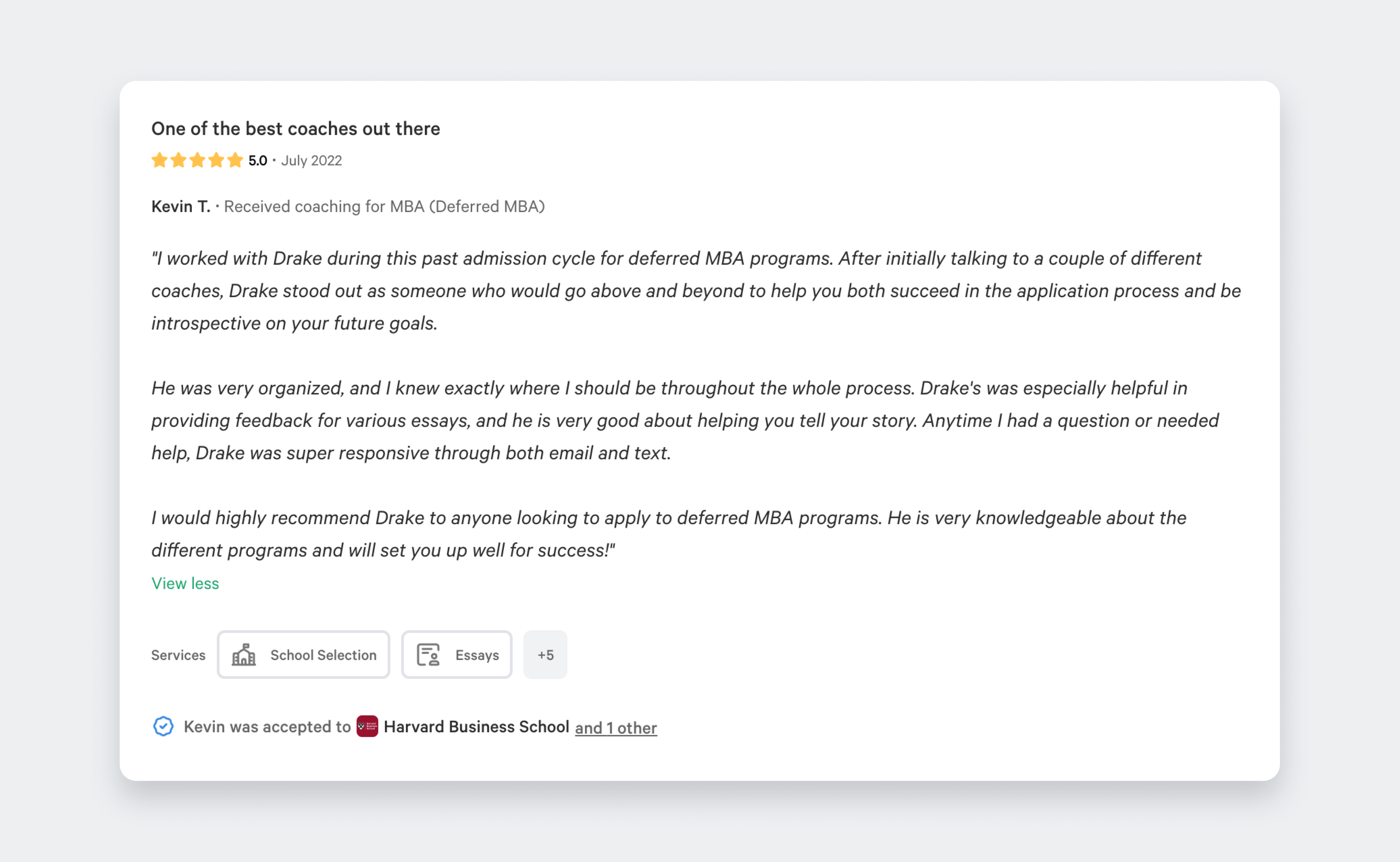Screen dimensions: 1400x862
Task: Collapse the review with View less
Action: [x=185, y=583]
